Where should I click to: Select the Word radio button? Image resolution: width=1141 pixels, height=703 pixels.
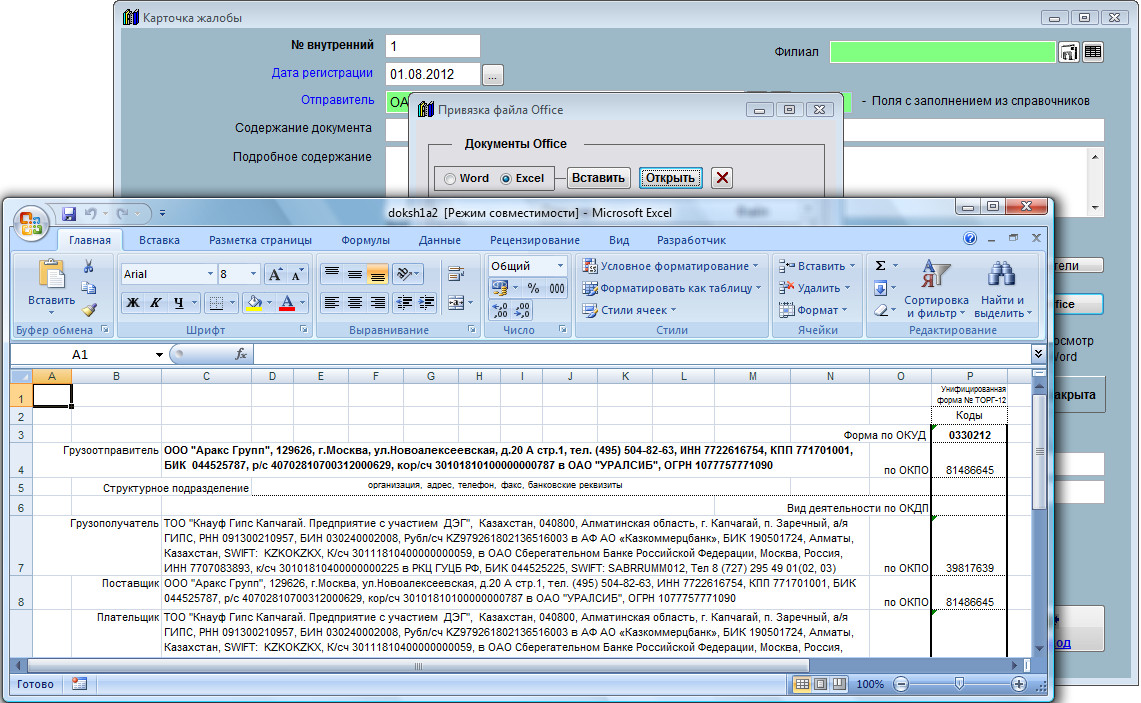point(450,179)
